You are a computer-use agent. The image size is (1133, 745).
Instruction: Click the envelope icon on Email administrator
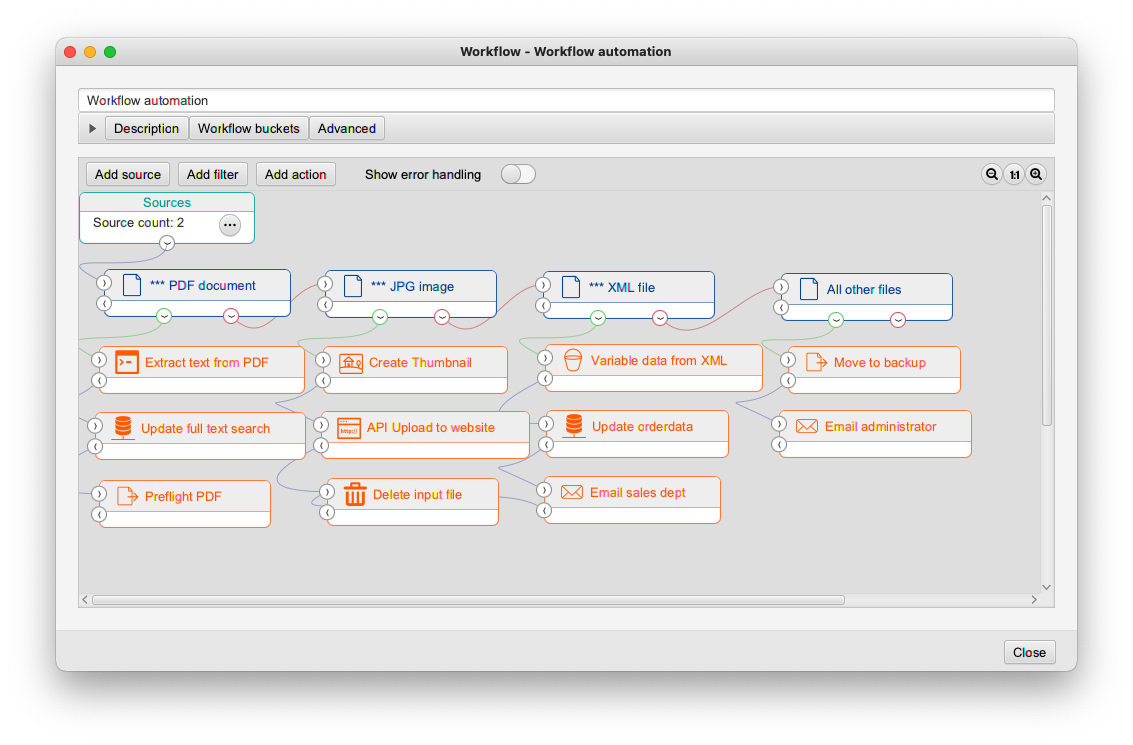click(x=807, y=426)
